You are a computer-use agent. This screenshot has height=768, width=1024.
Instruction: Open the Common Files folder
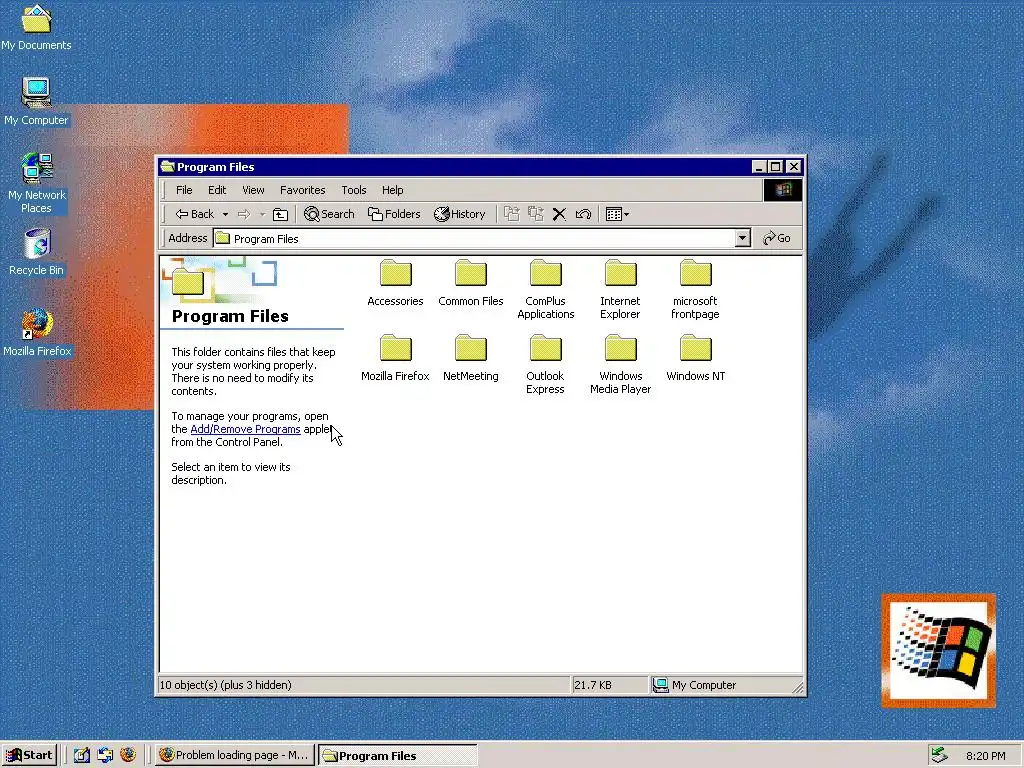[470, 283]
